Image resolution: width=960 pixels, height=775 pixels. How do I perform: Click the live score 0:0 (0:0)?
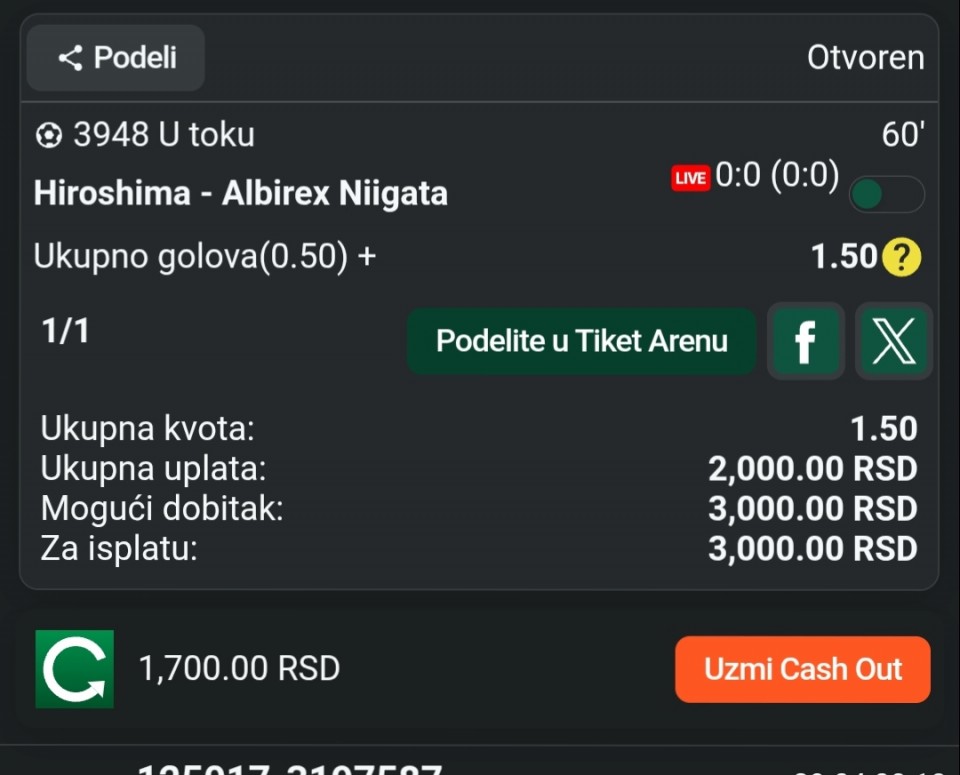[777, 176]
